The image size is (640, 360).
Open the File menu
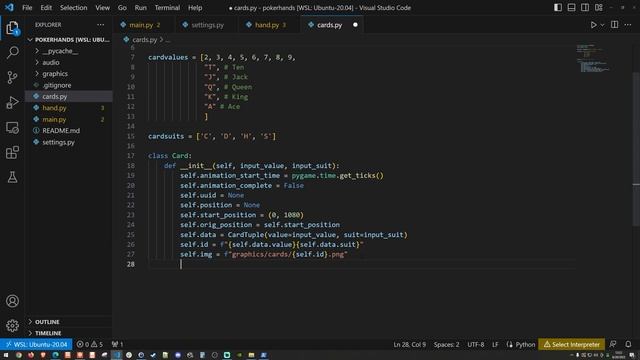(27, 8)
